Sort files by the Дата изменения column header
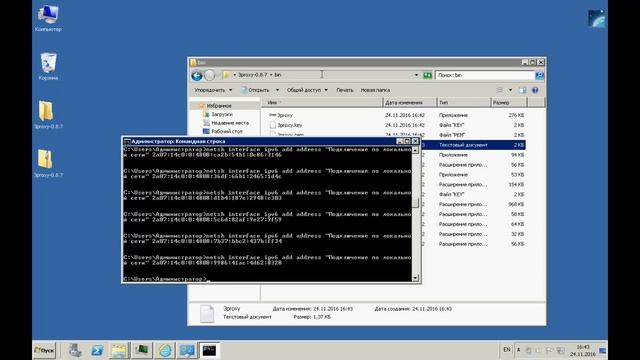This screenshot has width=640, height=360. [x=410, y=102]
